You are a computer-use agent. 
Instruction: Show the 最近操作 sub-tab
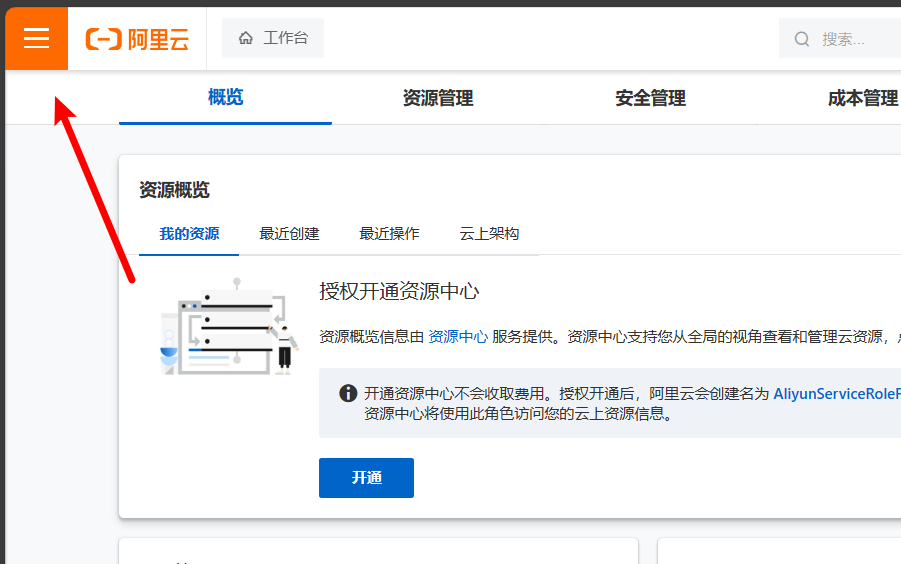389,233
